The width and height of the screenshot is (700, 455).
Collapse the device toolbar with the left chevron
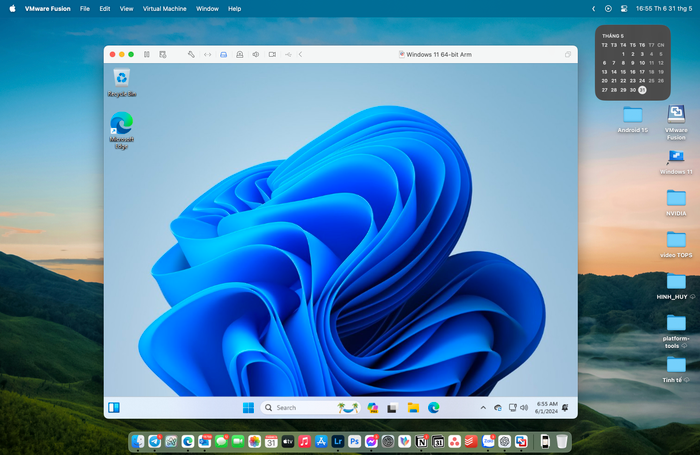300,54
